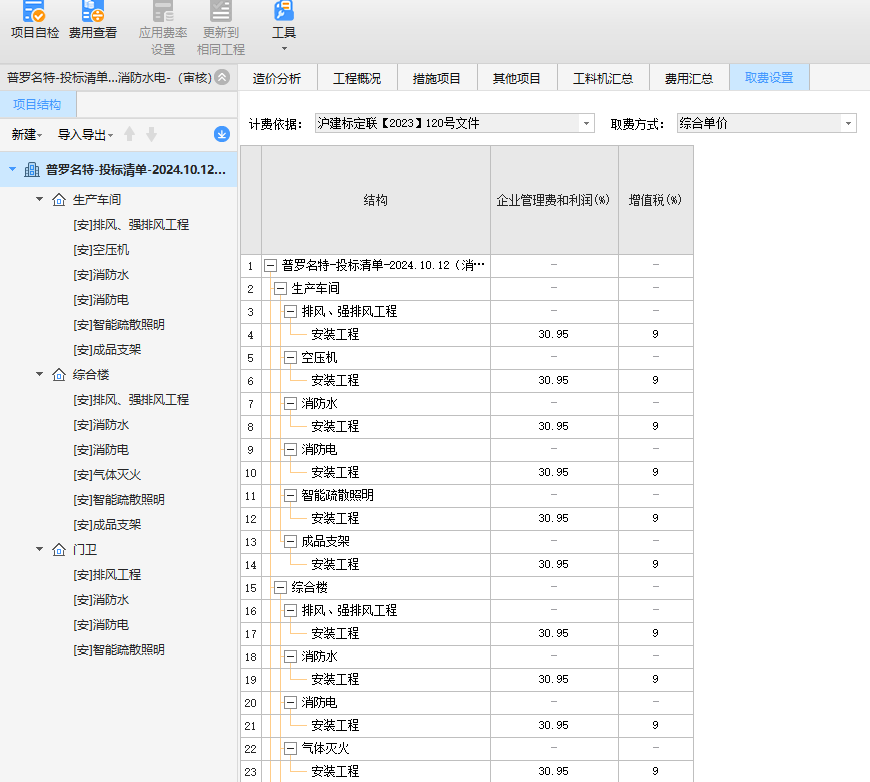
Task: Click 增值税 value 9 in row 21
Action: pyautogui.click(x=656, y=725)
